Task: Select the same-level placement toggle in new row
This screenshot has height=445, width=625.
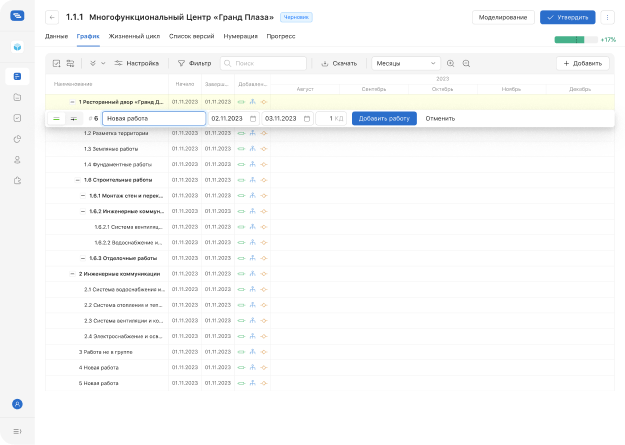Action: coord(56,118)
